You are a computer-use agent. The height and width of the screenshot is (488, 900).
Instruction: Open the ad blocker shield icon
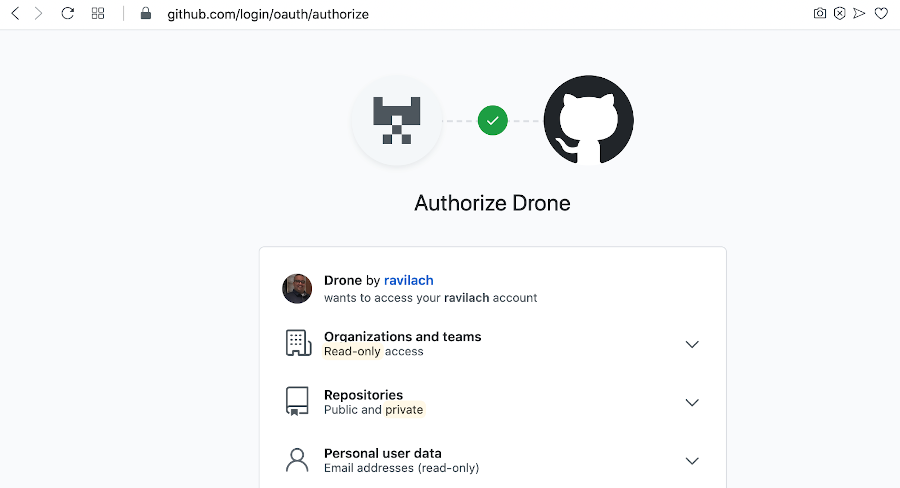[x=839, y=13]
